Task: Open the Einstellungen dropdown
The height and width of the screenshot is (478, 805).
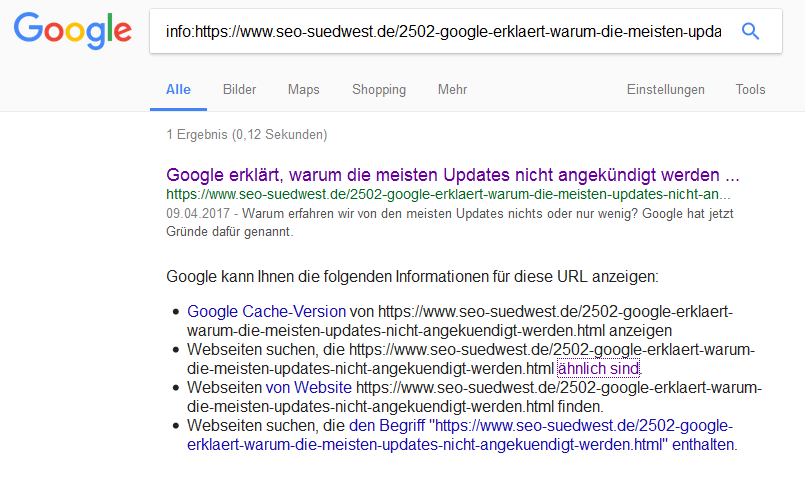Action: pyautogui.click(x=665, y=90)
